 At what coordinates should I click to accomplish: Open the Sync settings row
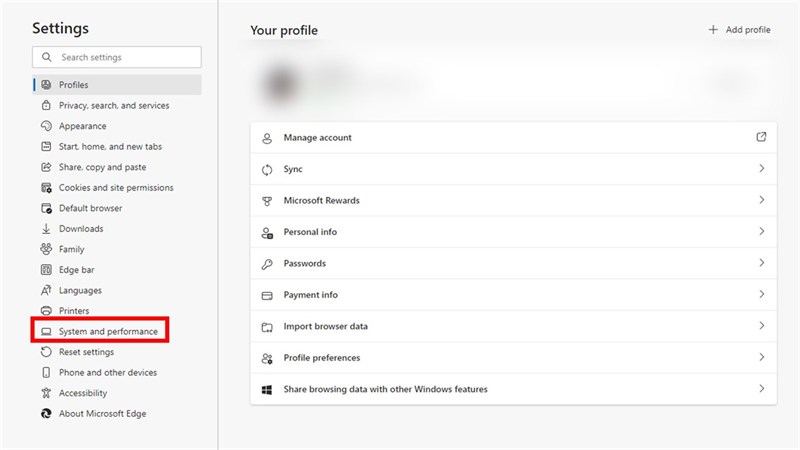[513, 169]
